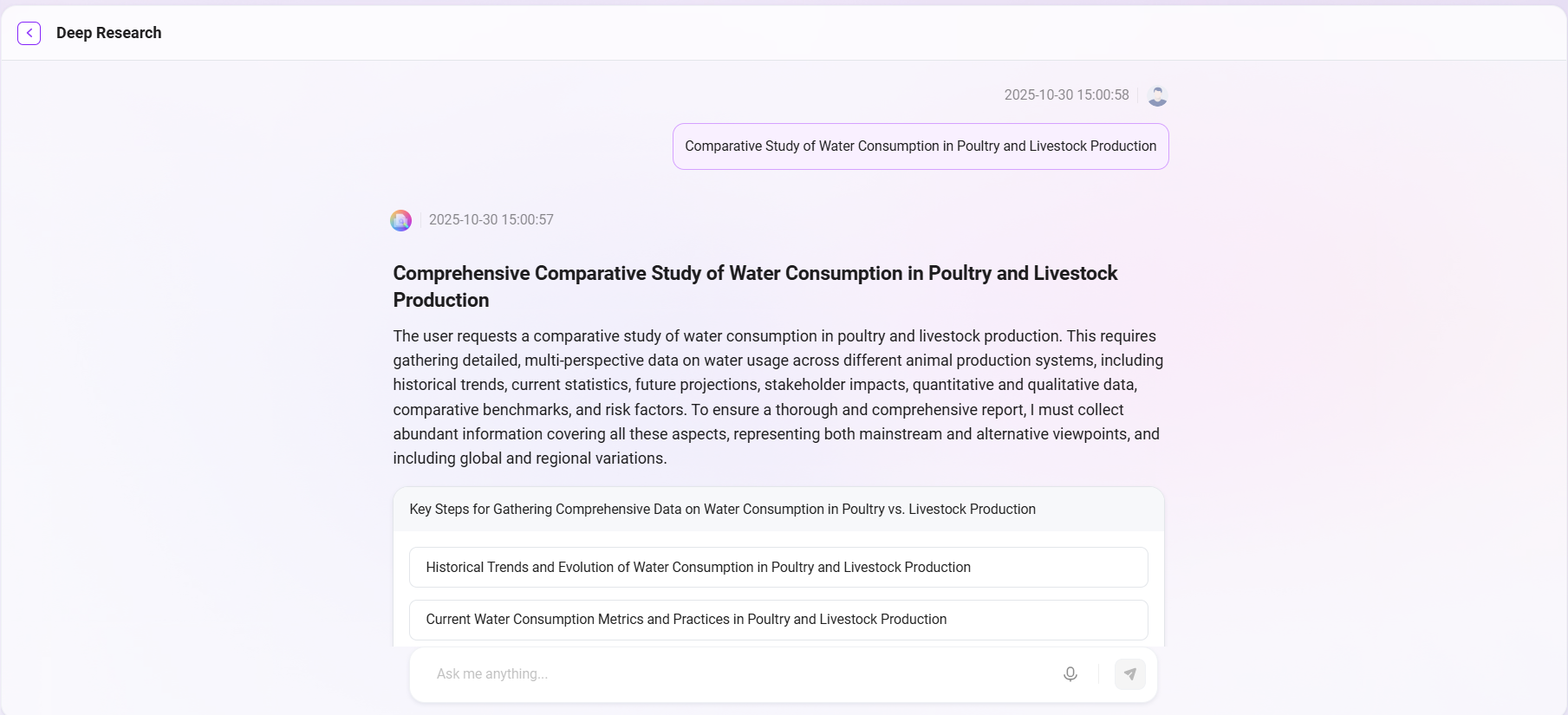Click the divider between microphone and send
1568x715 pixels.
pos(1098,674)
